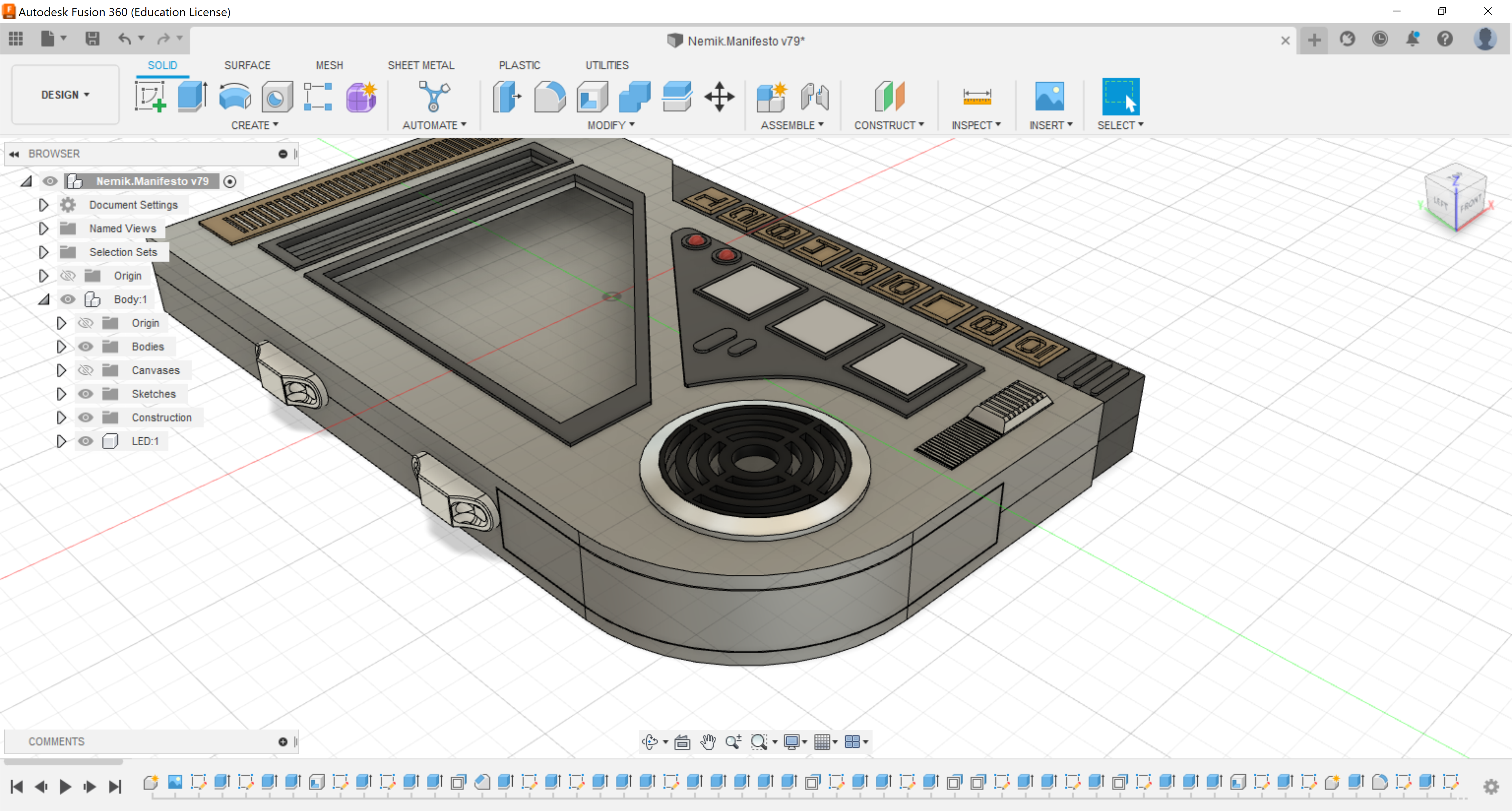Select the Revolve tool

click(235, 97)
